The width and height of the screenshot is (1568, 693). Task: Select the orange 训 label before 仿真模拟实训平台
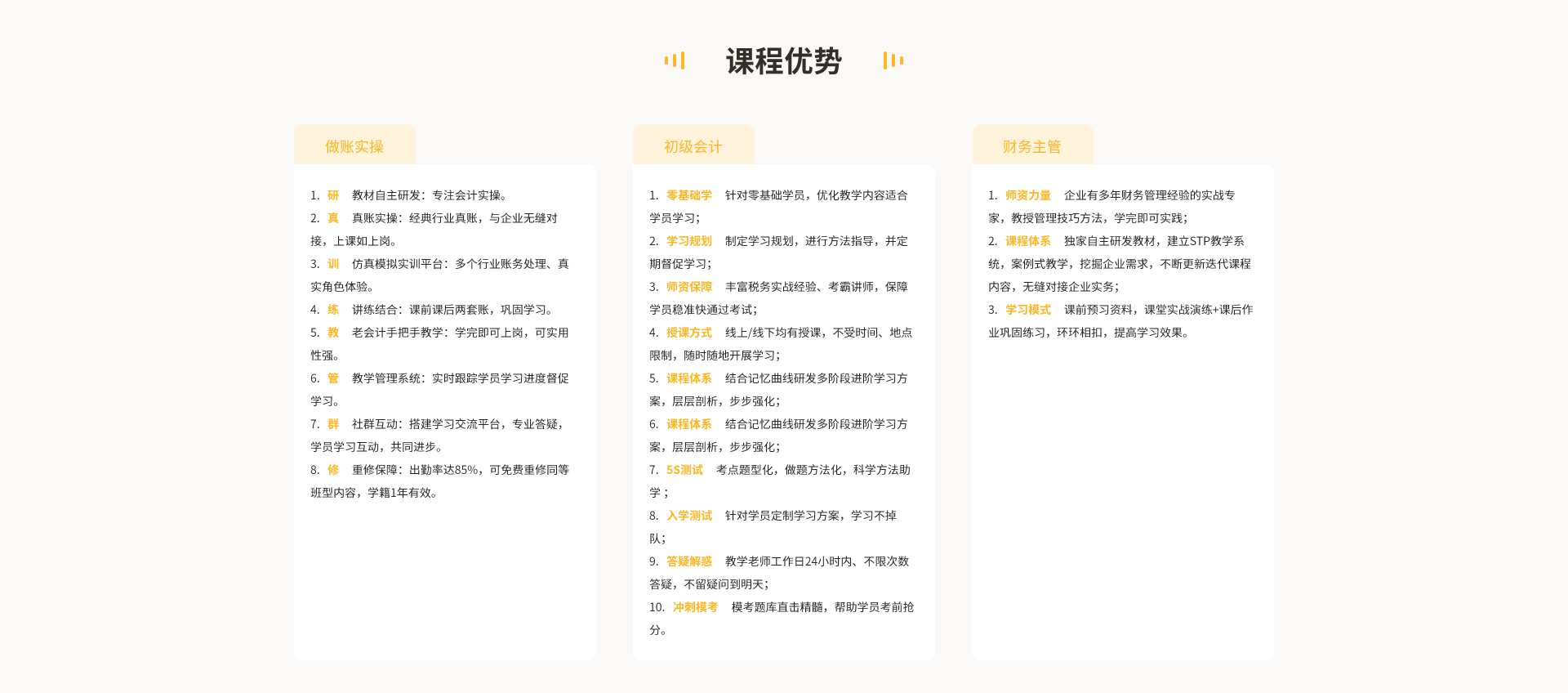click(x=333, y=264)
